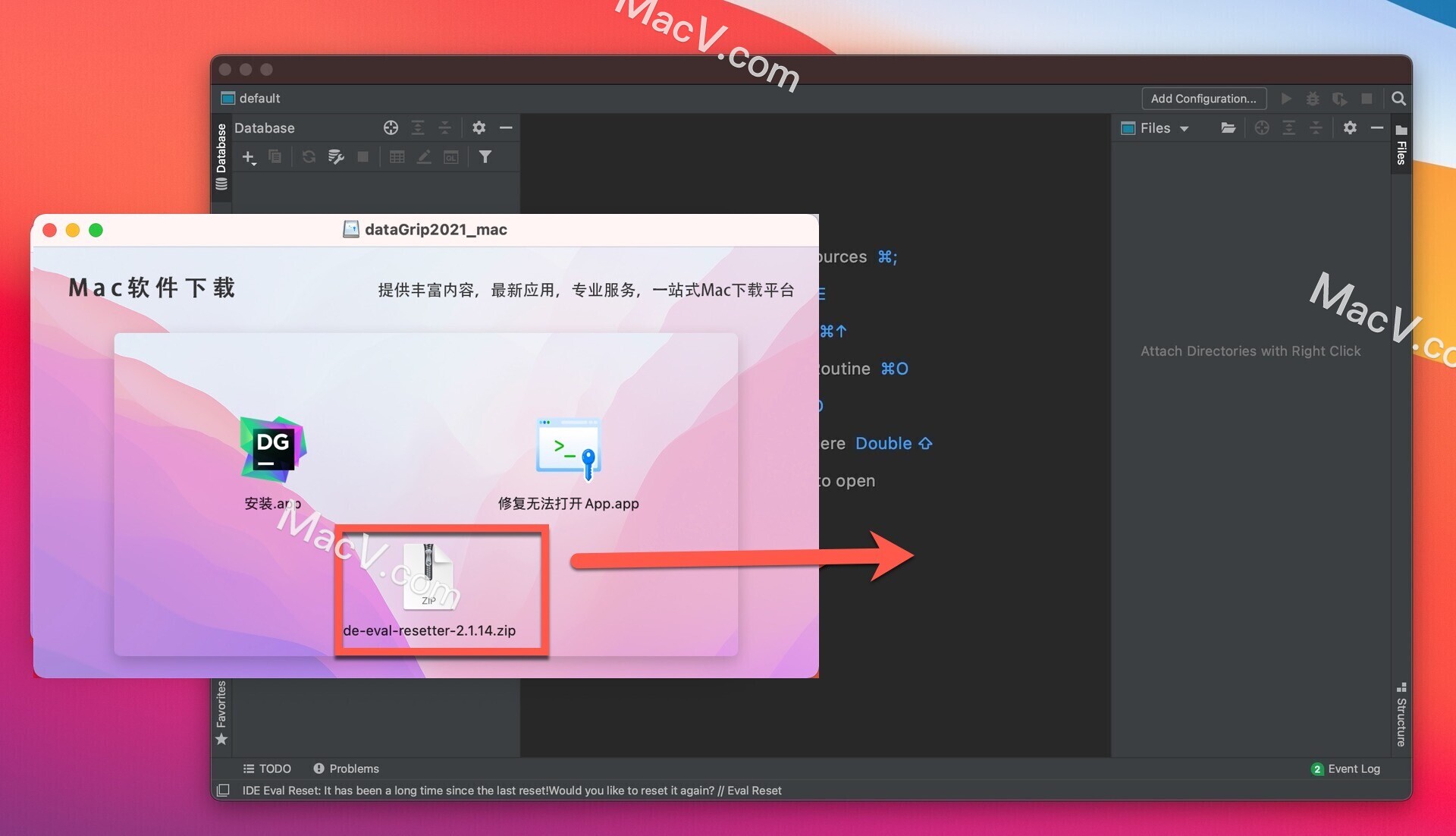Click Attach Directories with Right Click text
Screen dimensions: 1456x836
(x=1250, y=351)
